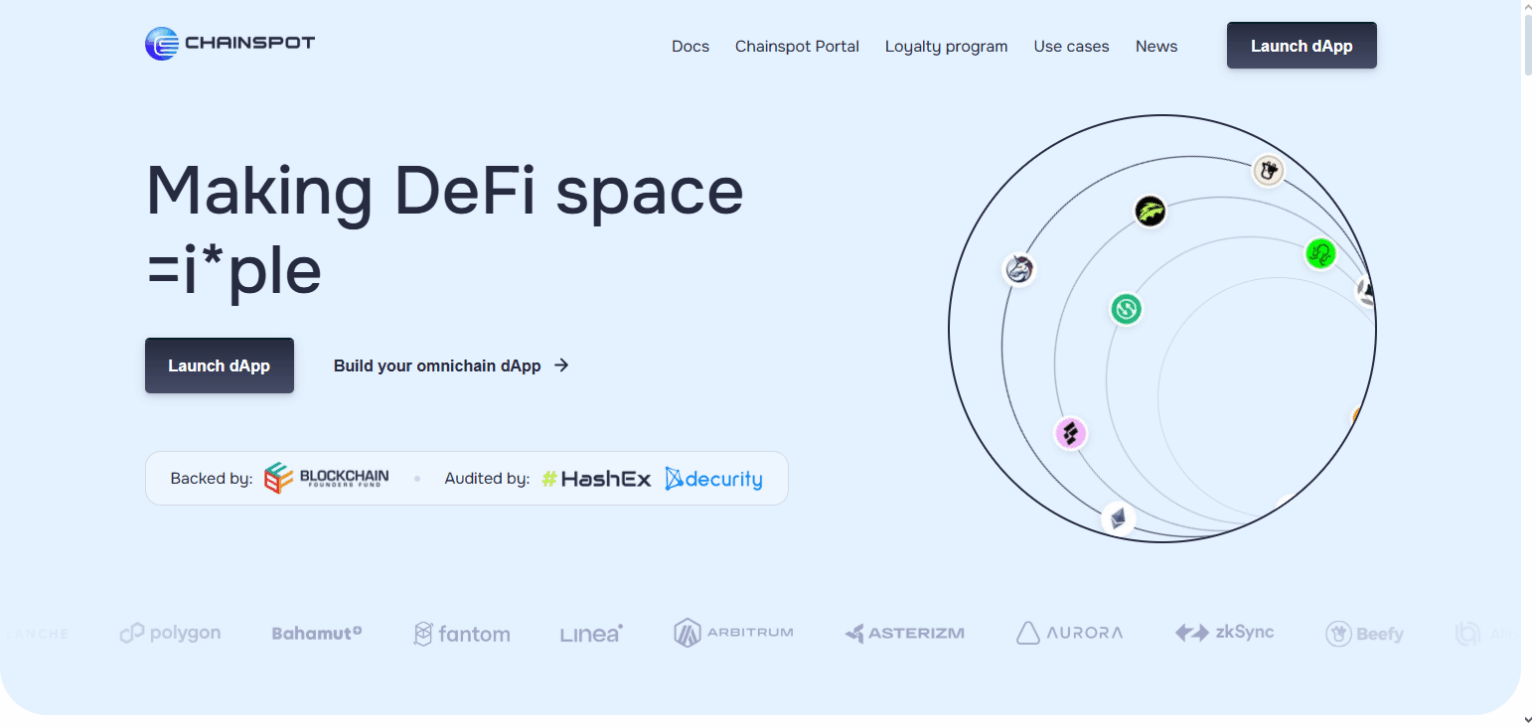Viewport: 1536px width, 727px height.
Task: Navigate to the Loyalty program page
Action: tap(945, 46)
